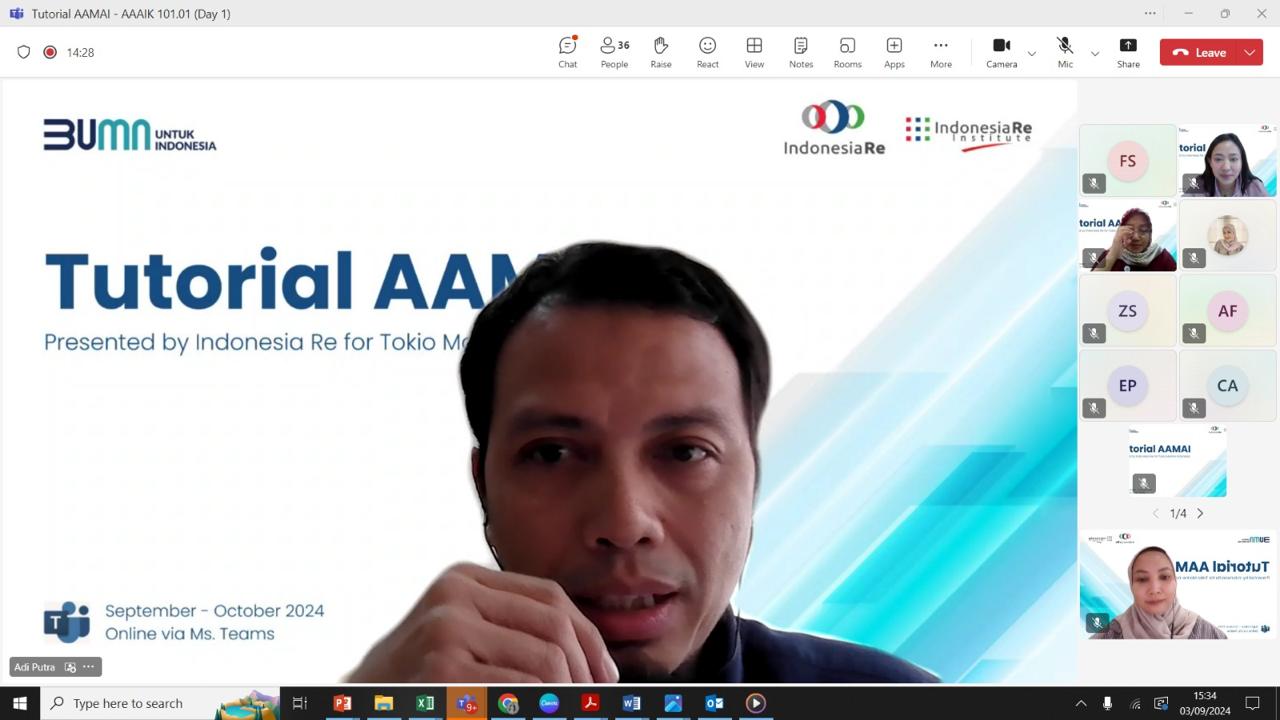Leave the meeting

pos(1199,52)
